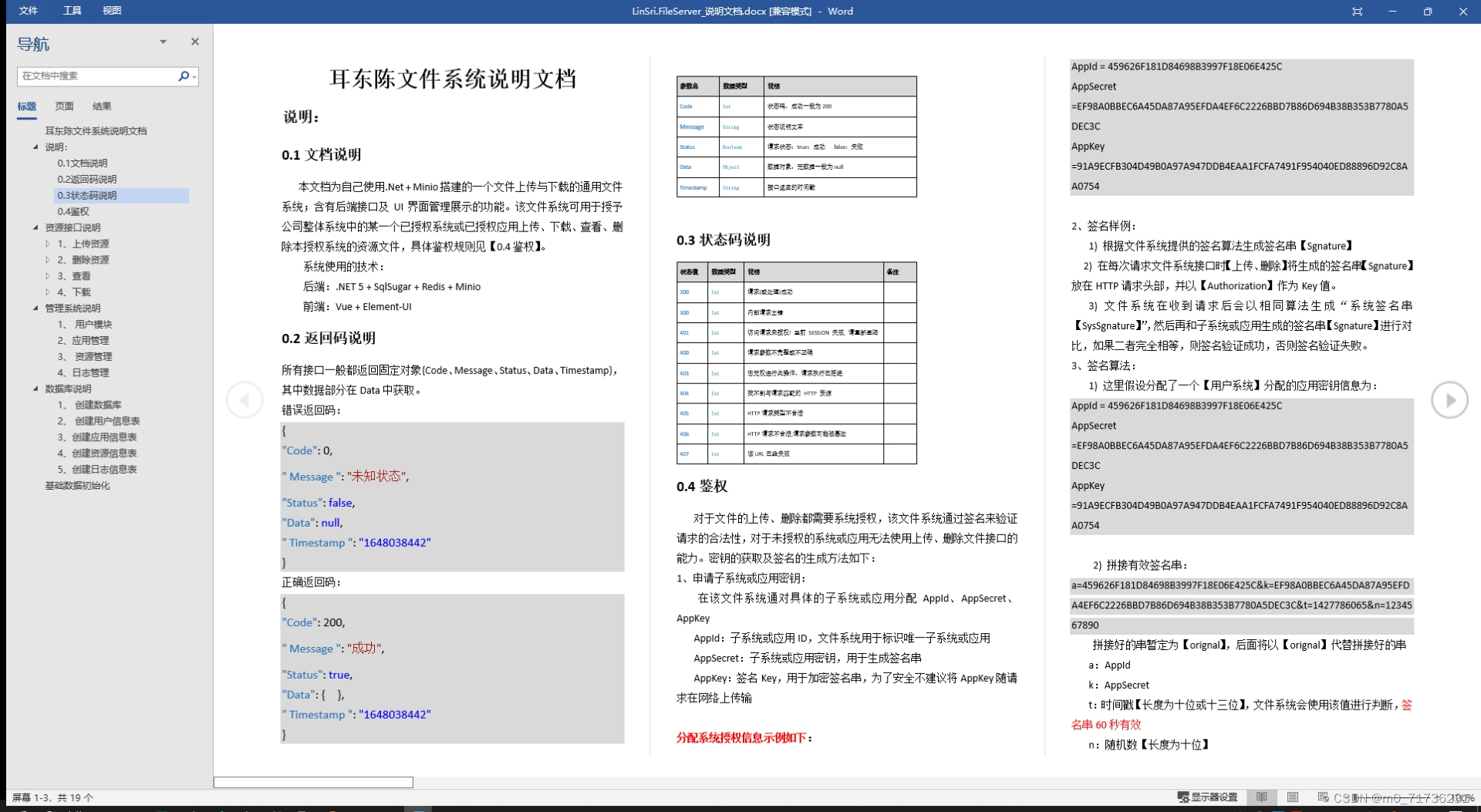Go to 4、日志管理 heading
Viewport: 1481px width, 812px height.
click(x=83, y=373)
